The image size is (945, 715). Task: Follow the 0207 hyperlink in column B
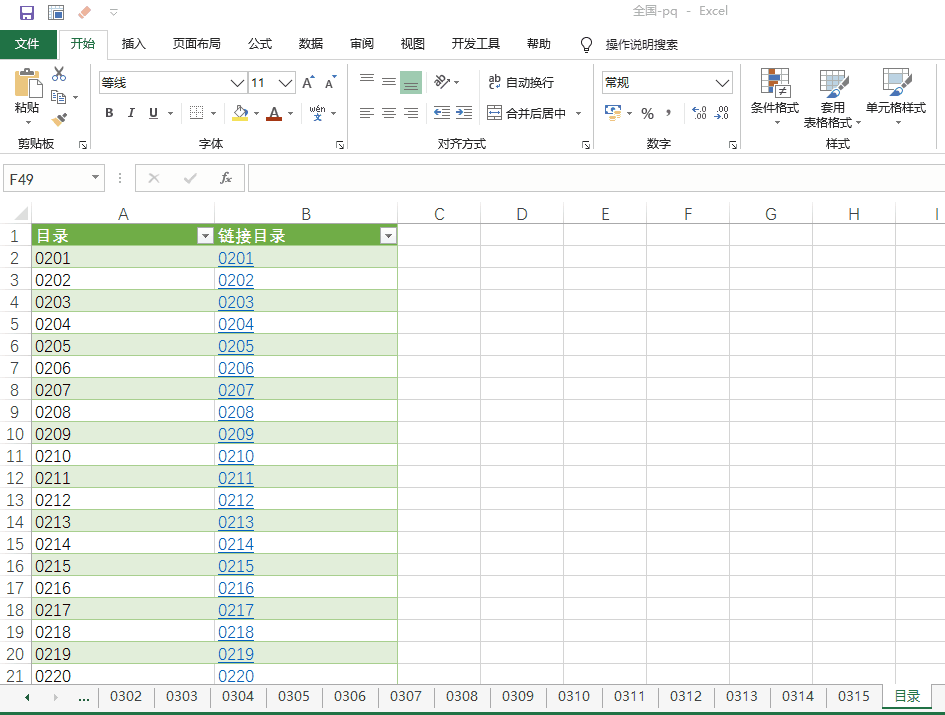[x=236, y=390]
